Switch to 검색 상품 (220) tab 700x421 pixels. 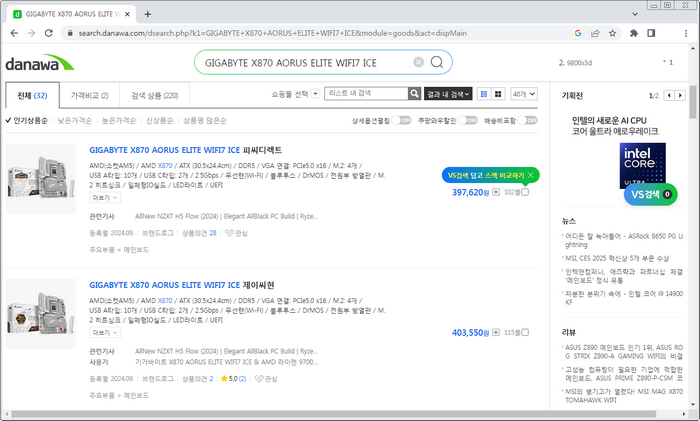tap(154, 96)
